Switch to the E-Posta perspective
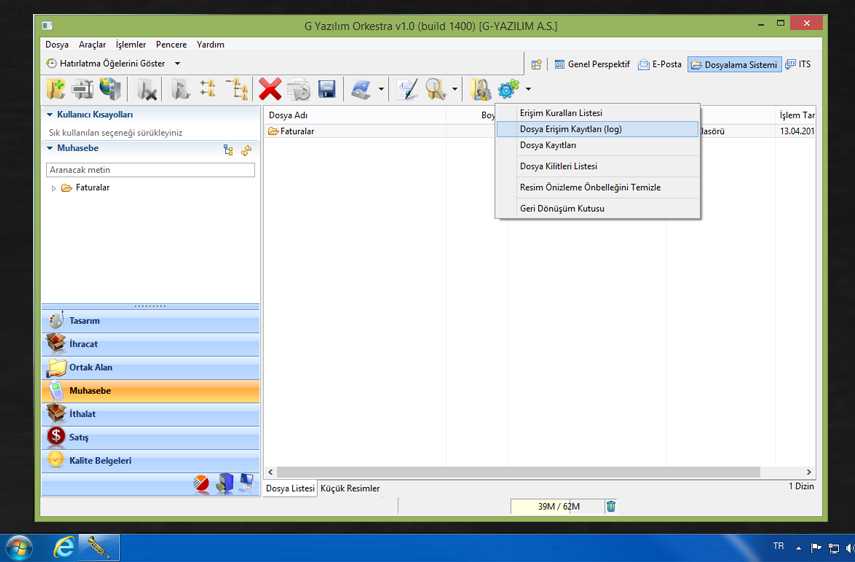 coord(660,64)
